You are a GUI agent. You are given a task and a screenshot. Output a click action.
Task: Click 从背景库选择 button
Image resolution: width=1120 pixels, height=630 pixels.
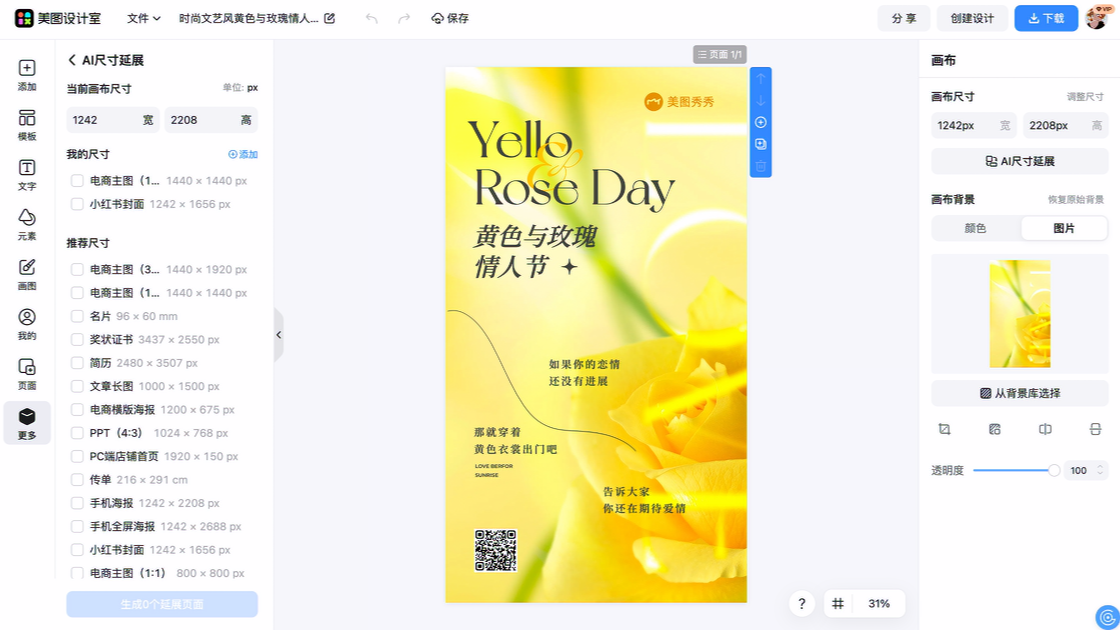click(1019, 393)
